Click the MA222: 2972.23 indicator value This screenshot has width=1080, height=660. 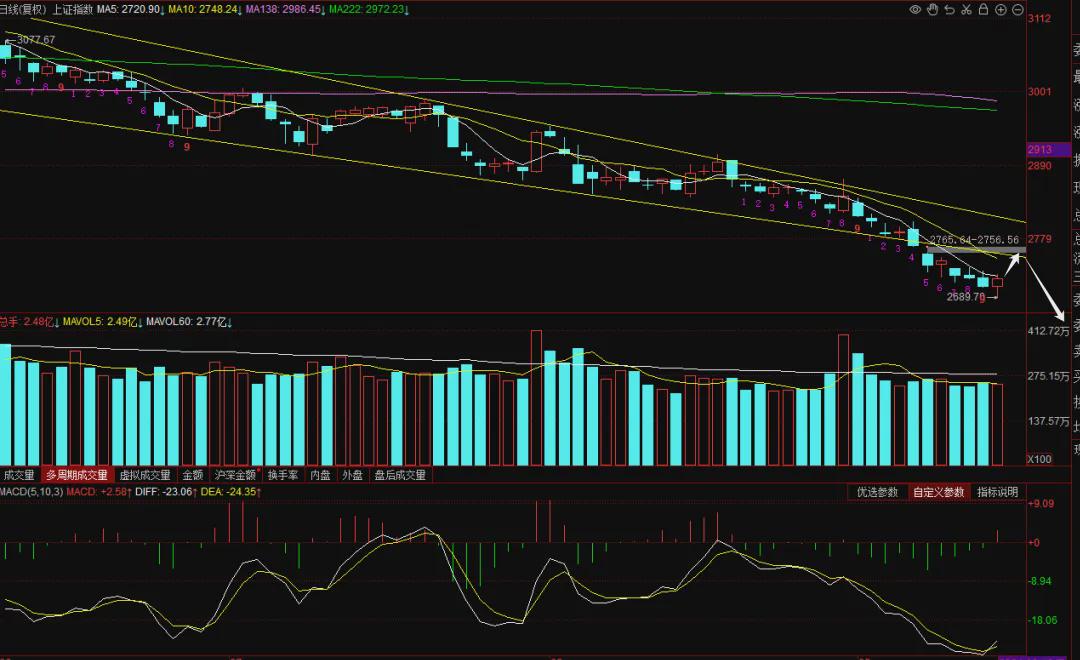(368, 10)
